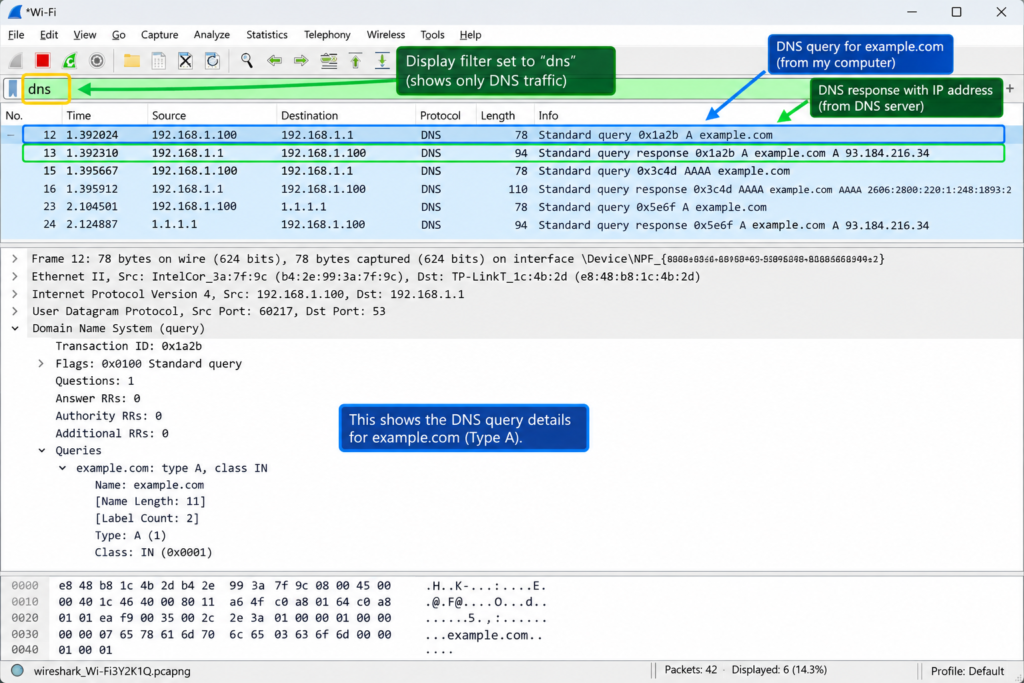Click Profile: Default in status bar

967,671
